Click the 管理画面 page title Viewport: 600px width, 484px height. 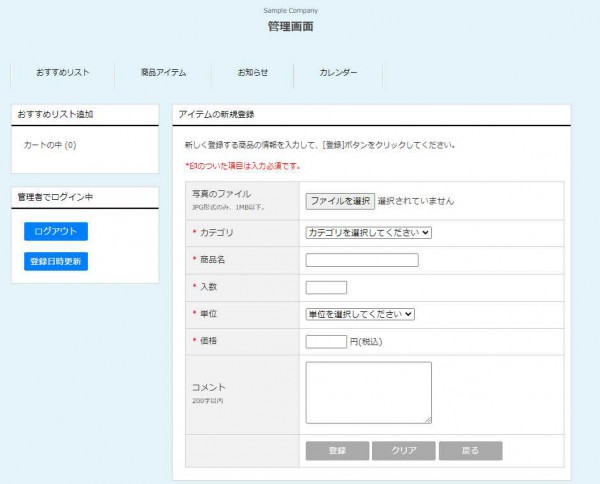coord(290,26)
